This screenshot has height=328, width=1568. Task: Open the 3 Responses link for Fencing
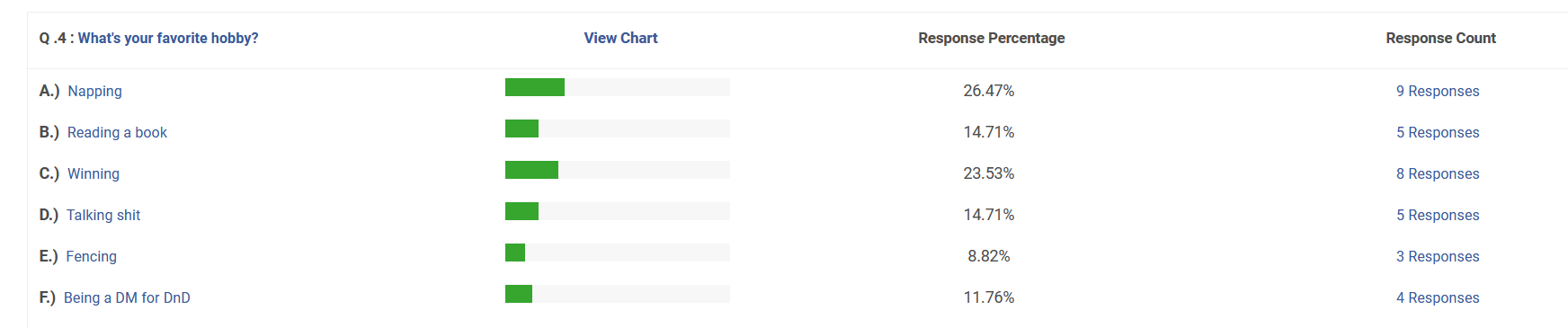click(x=1438, y=256)
